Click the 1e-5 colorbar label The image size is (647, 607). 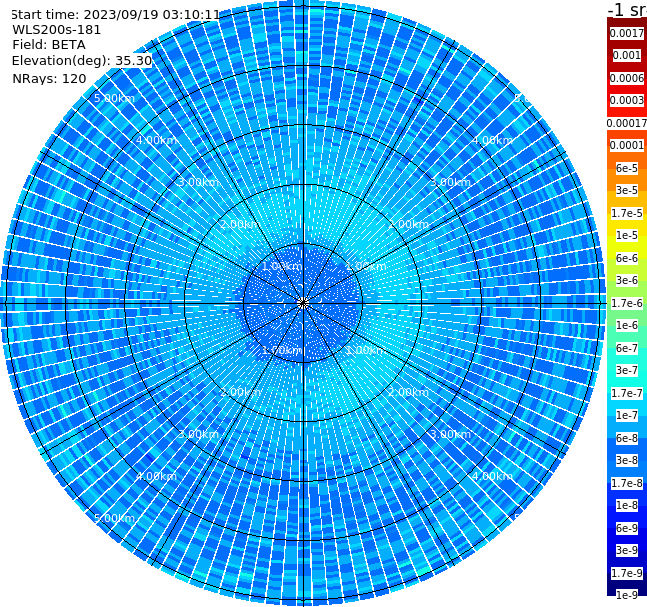click(627, 235)
